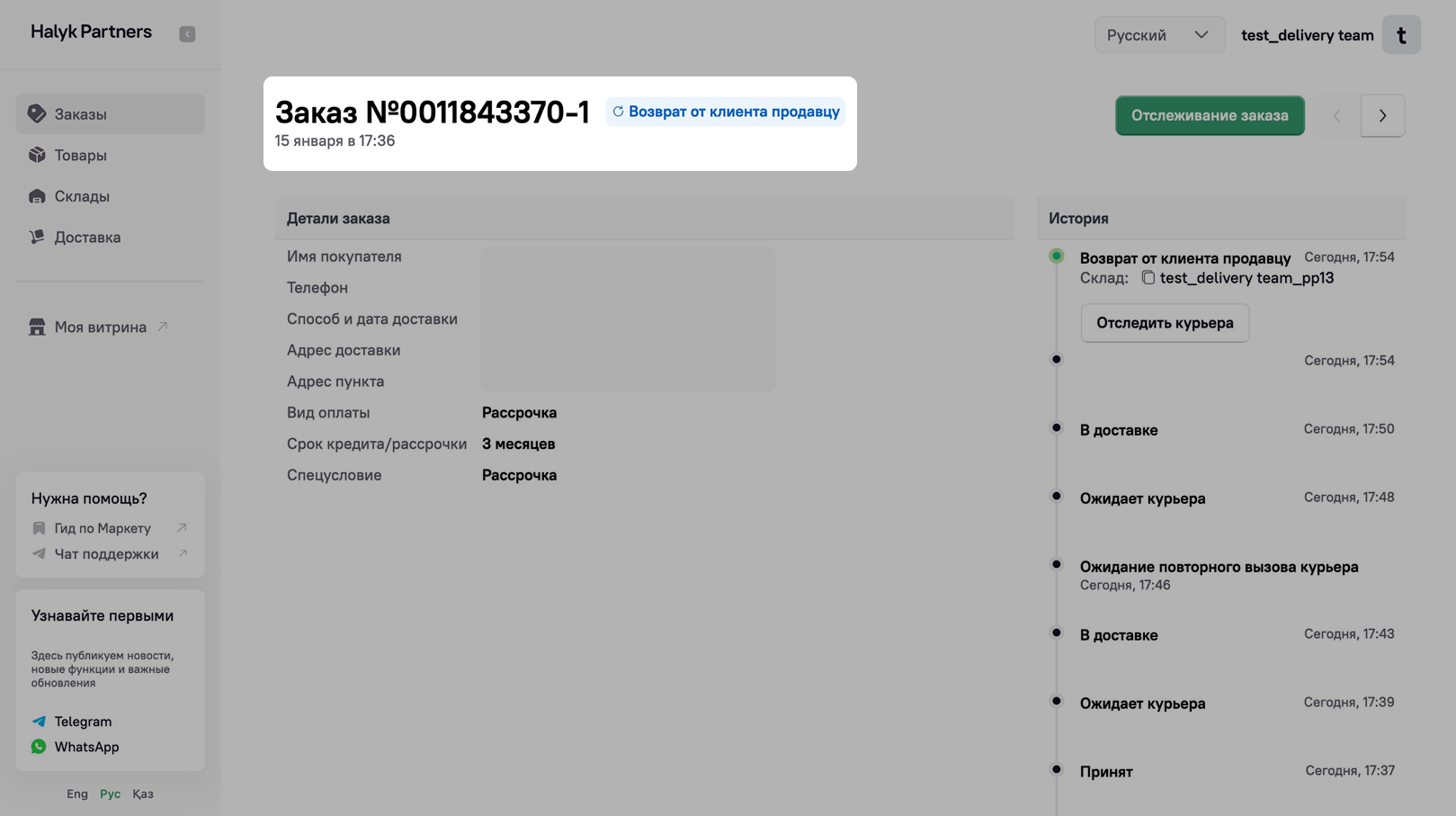
Task: Open user avatar with letter t
Action: [1400, 35]
